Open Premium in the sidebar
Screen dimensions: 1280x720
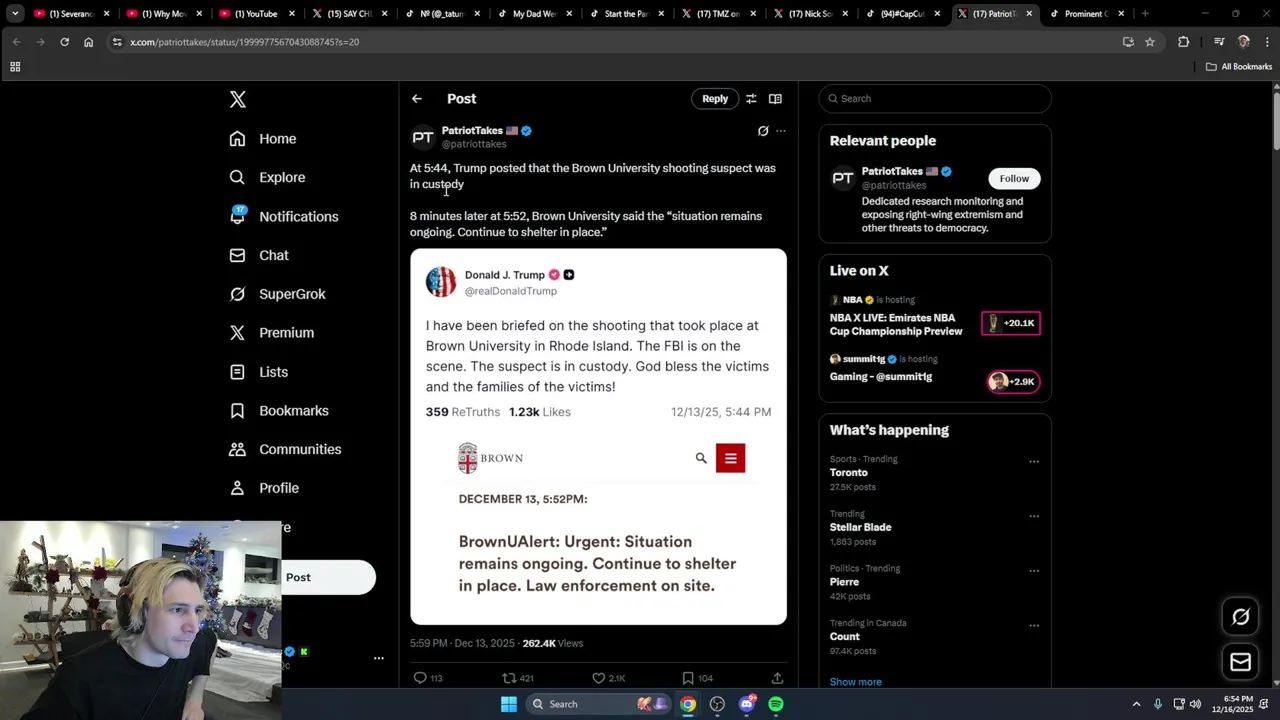[x=272, y=333]
